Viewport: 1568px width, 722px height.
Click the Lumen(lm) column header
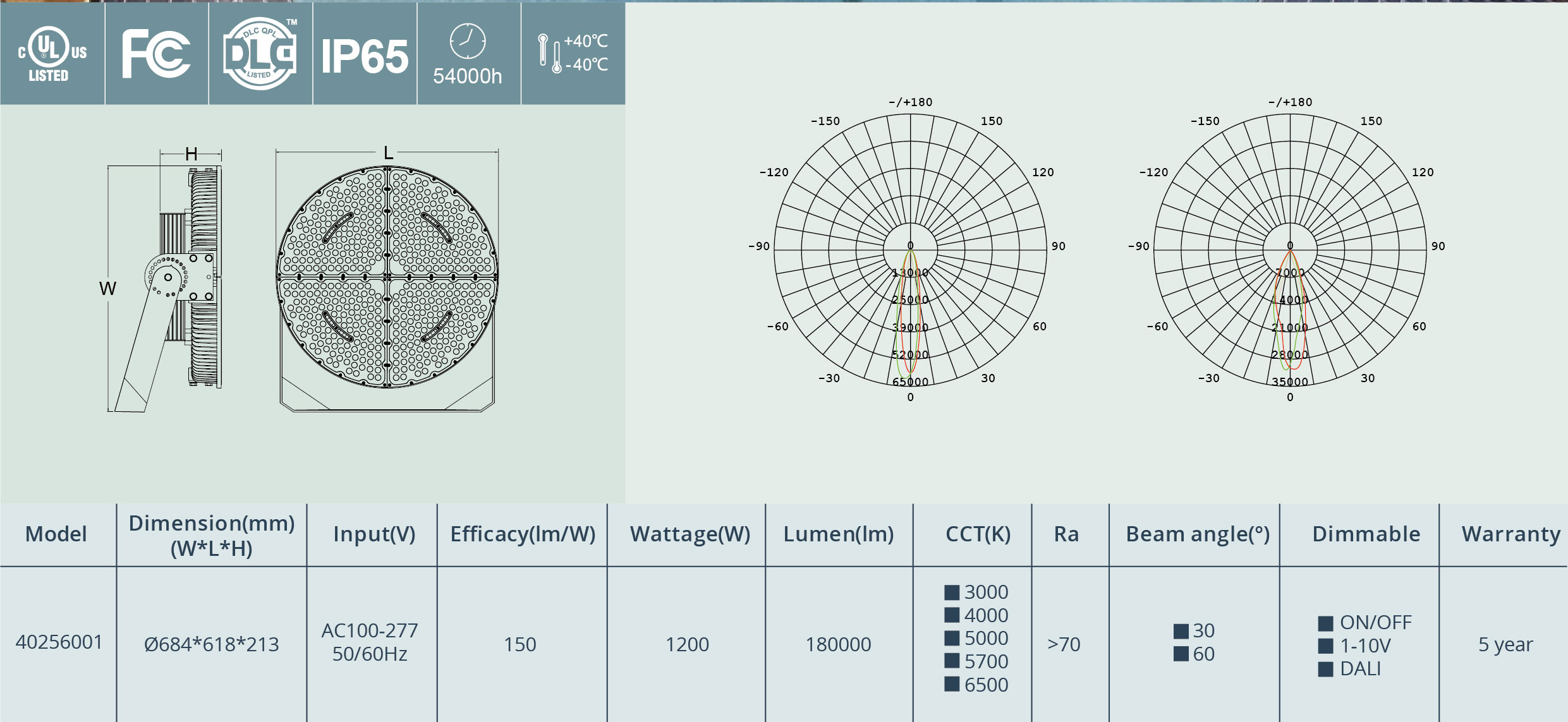(839, 535)
